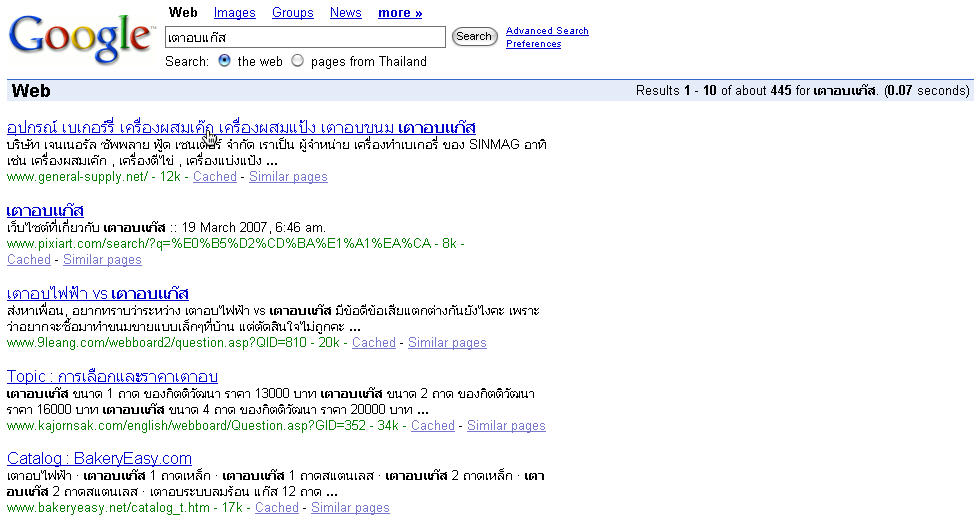The height and width of the screenshot is (526, 979).
Task: Open Advanced Search
Action: tap(547, 31)
